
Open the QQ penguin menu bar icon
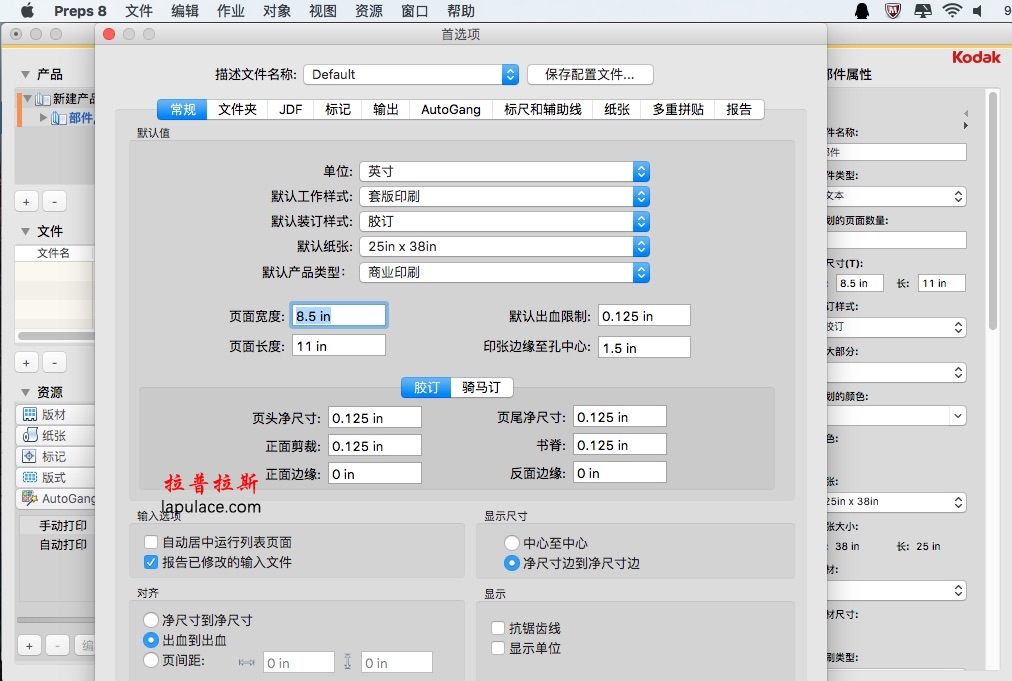click(x=862, y=11)
